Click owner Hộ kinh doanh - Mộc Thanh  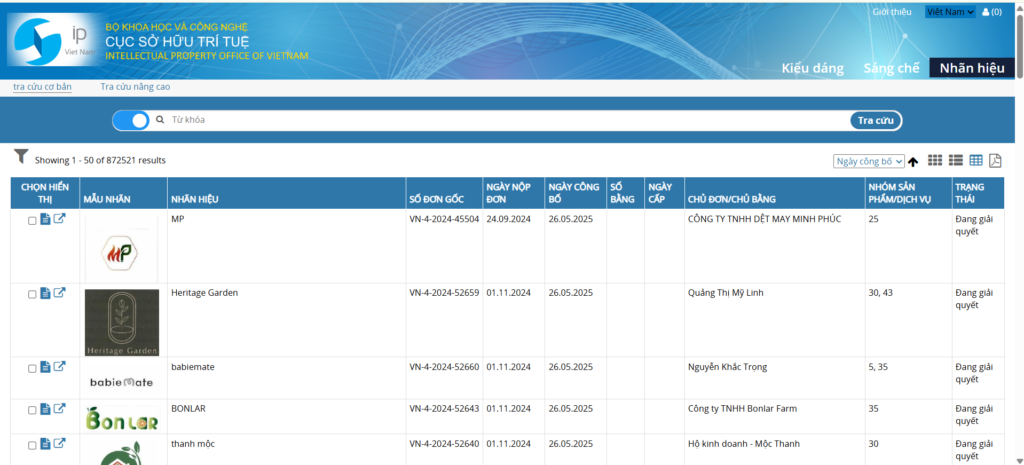click(x=744, y=444)
